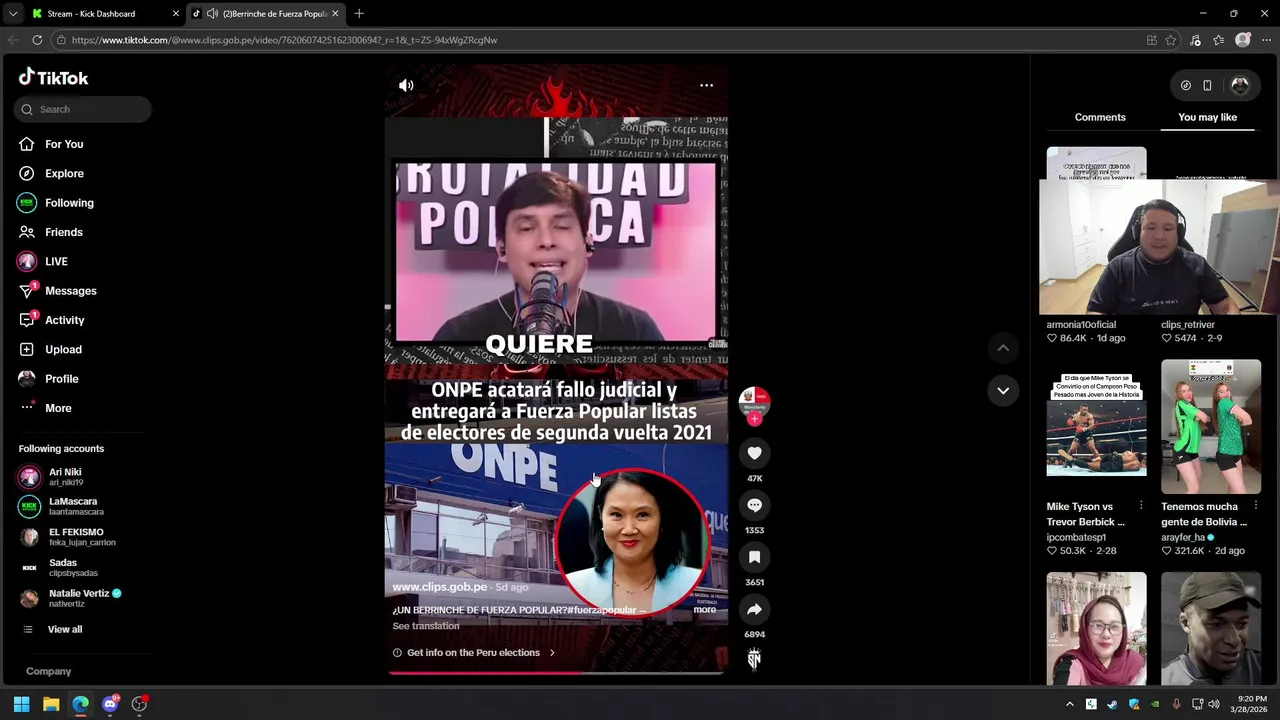Open the coins icon in the header
The height and width of the screenshot is (720, 1280).
coord(1185,86)
